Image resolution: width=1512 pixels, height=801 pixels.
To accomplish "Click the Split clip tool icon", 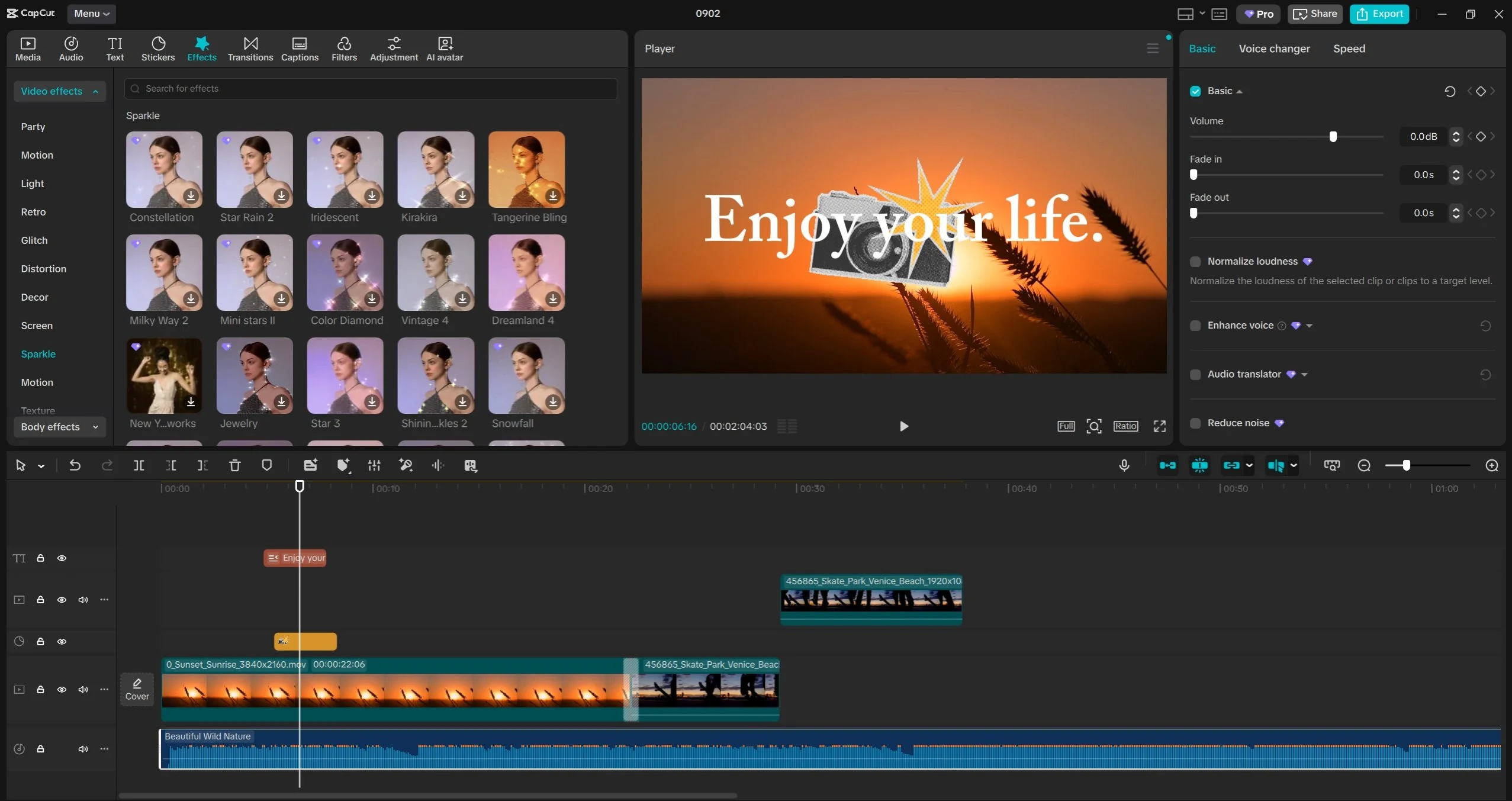I will pyautogui.click(x=139, y=465).
